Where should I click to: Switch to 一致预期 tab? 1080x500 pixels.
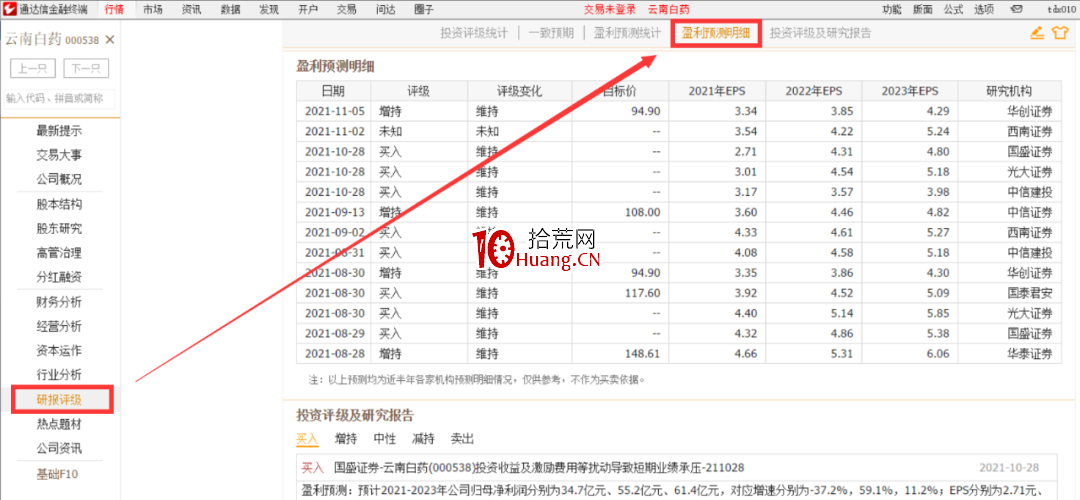click(550, 32)
